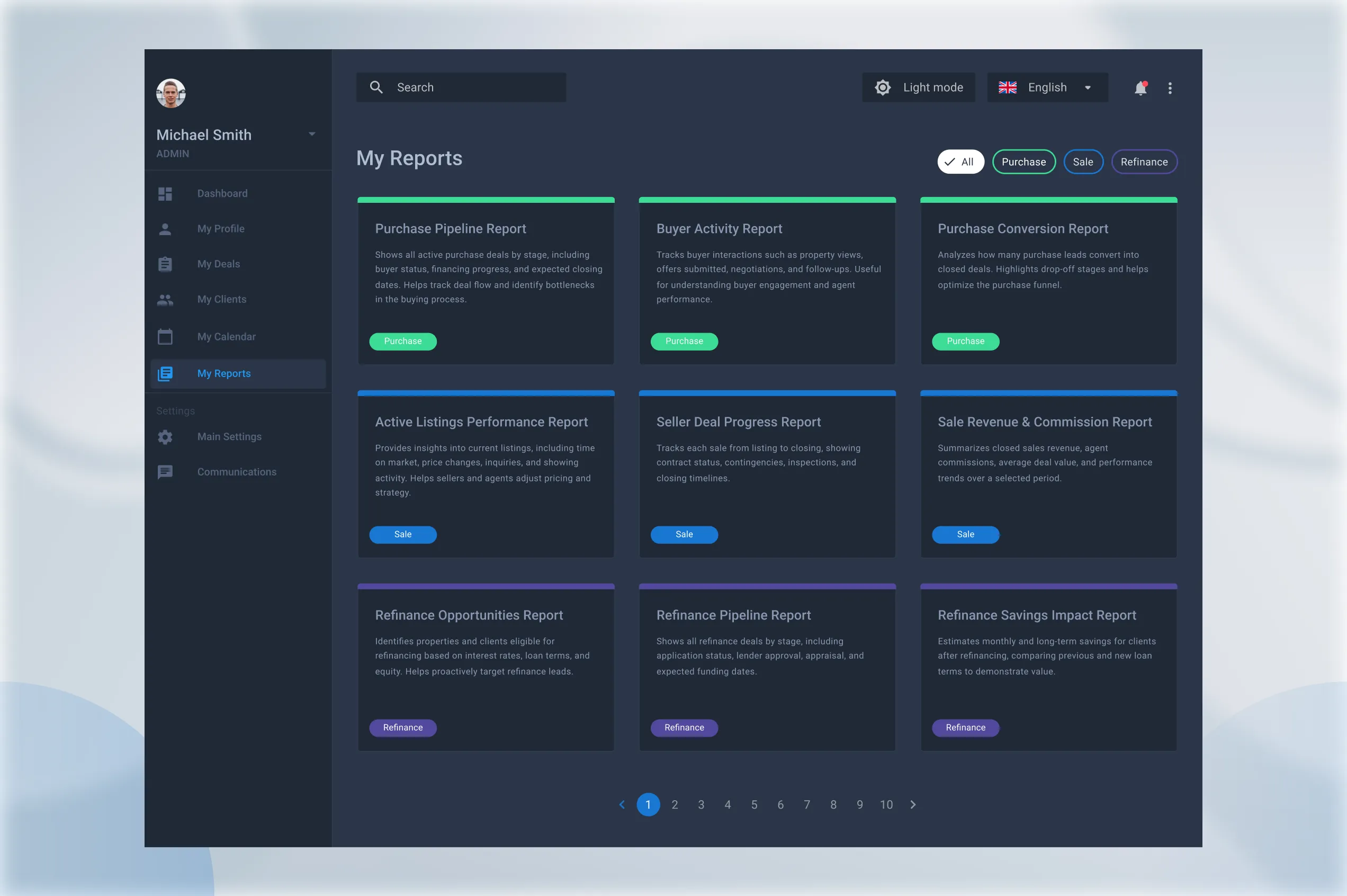Click the notification bell icon
Screen dimensions: 1347x896
click(x=1140, y=88)
